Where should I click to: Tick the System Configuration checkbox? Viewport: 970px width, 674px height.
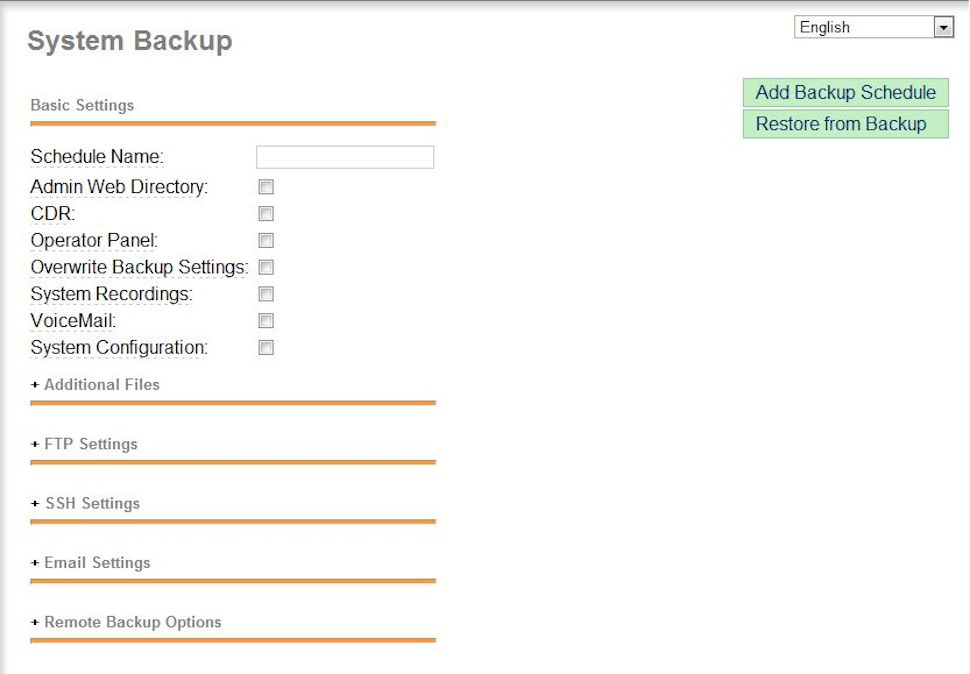[x=266, y=348]
